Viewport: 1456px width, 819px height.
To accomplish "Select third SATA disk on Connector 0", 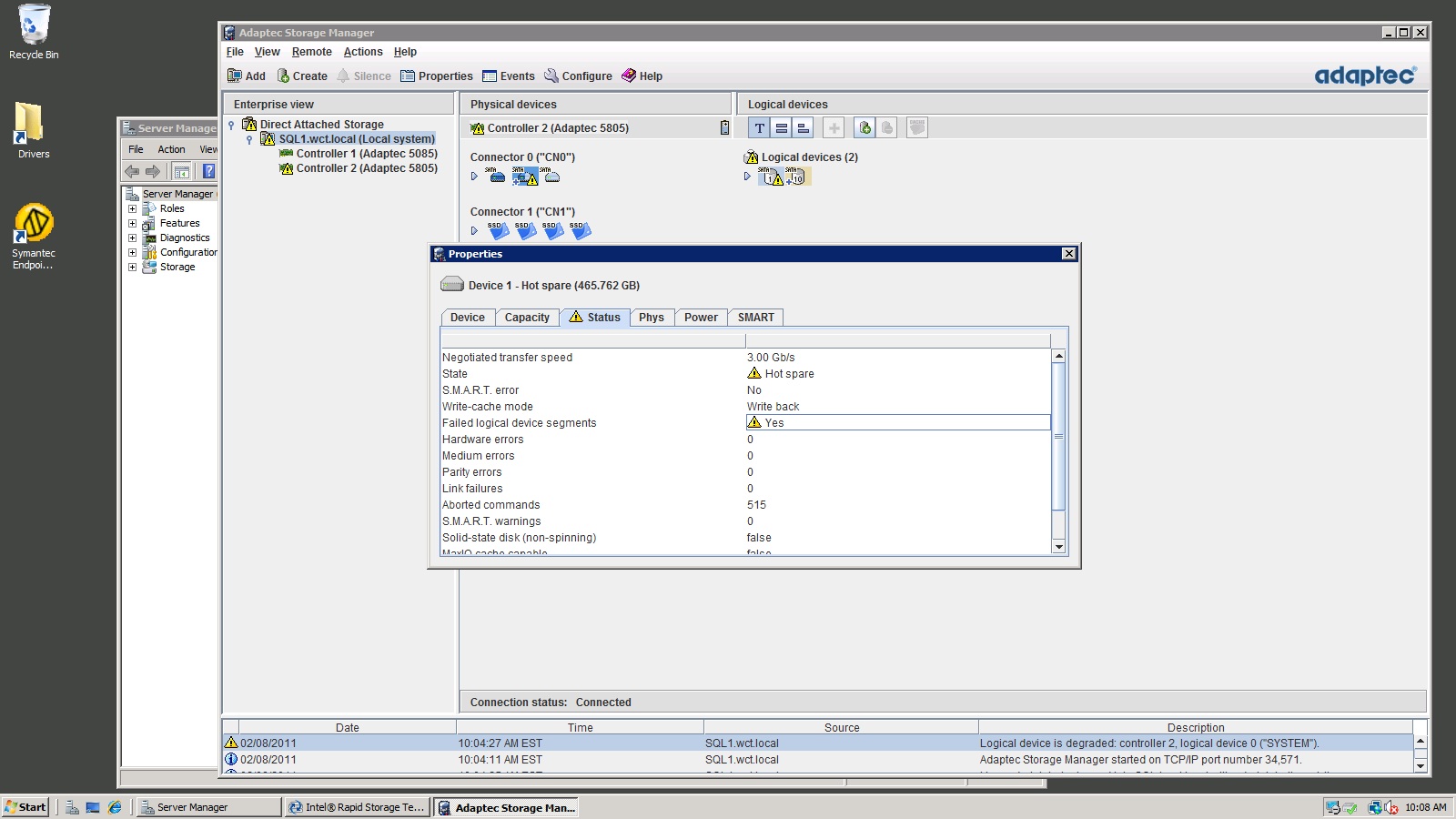I will click(551, 176).
